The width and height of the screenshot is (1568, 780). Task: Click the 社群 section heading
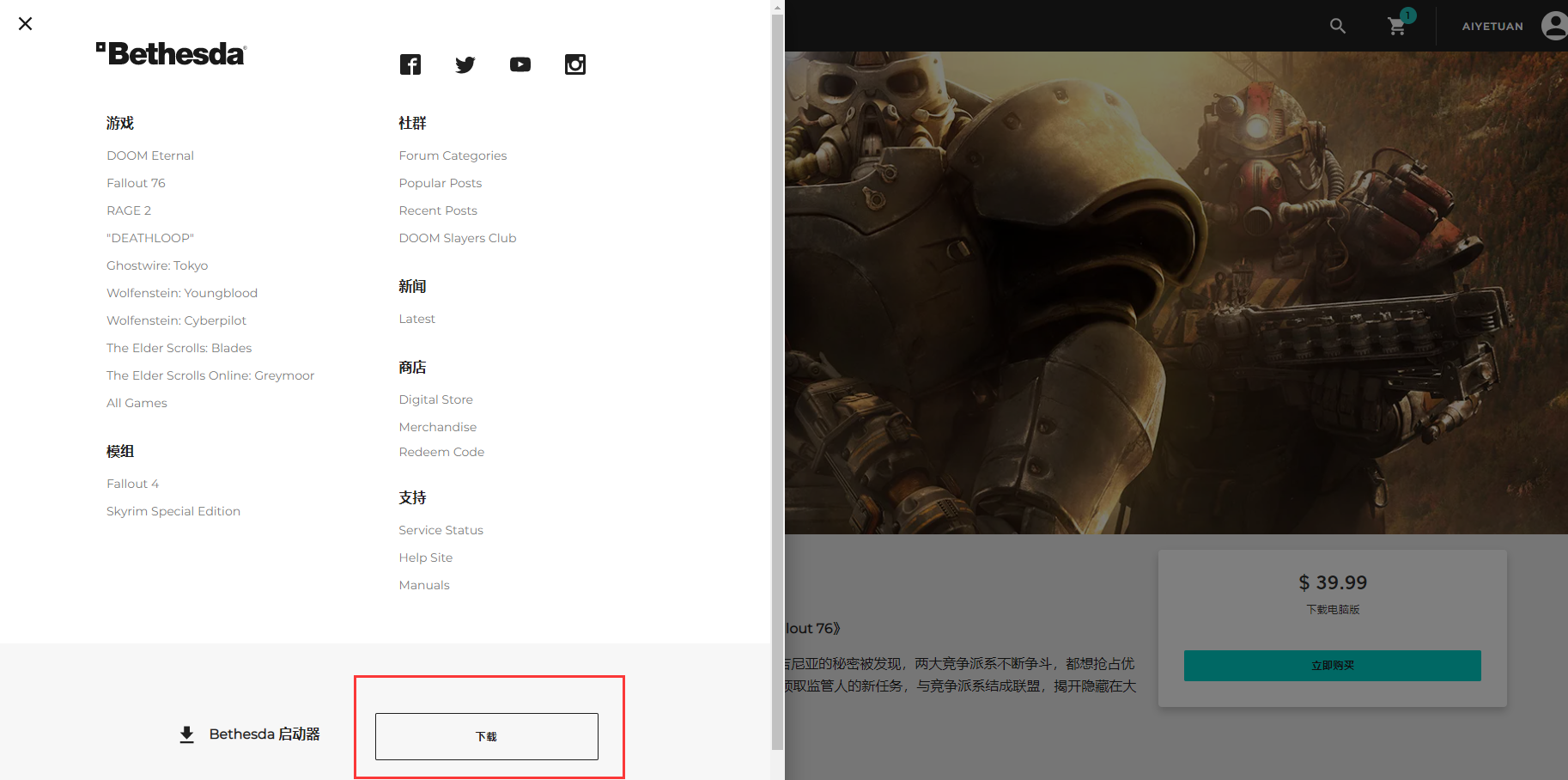click(412, 123)
